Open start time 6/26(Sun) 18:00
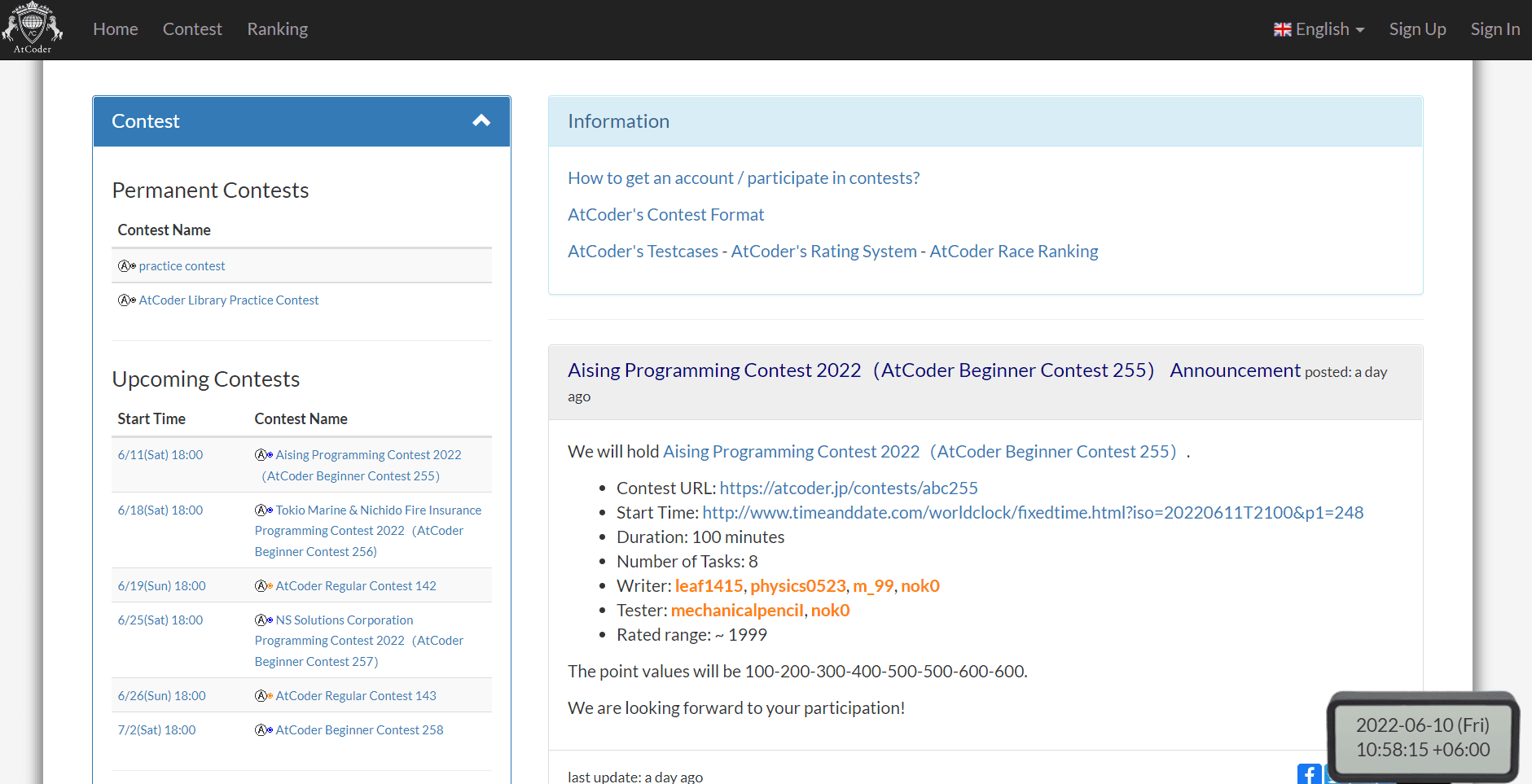This screenshot has height=784, width=1532. 162,696
